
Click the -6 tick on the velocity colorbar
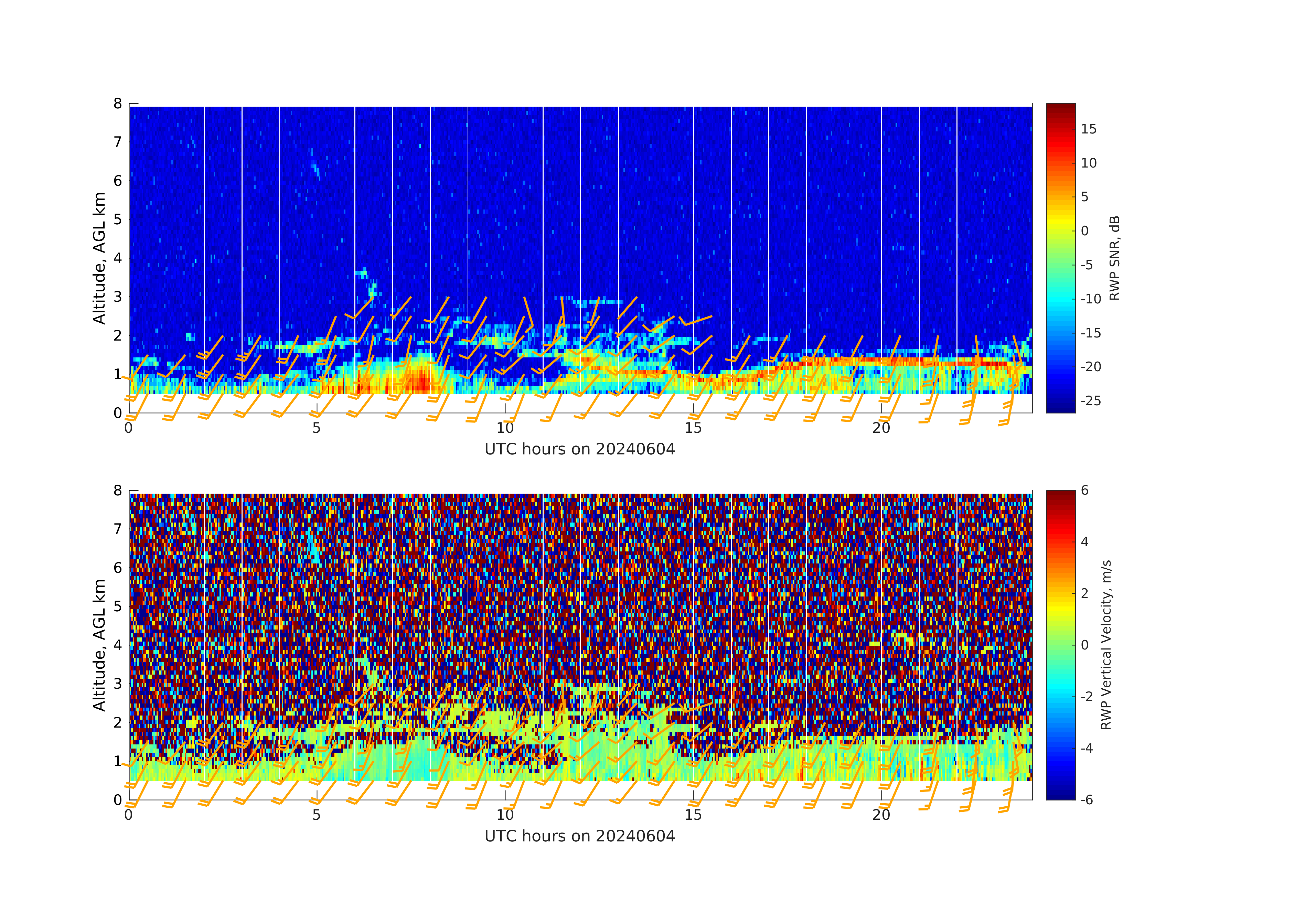coord(1087,799)
